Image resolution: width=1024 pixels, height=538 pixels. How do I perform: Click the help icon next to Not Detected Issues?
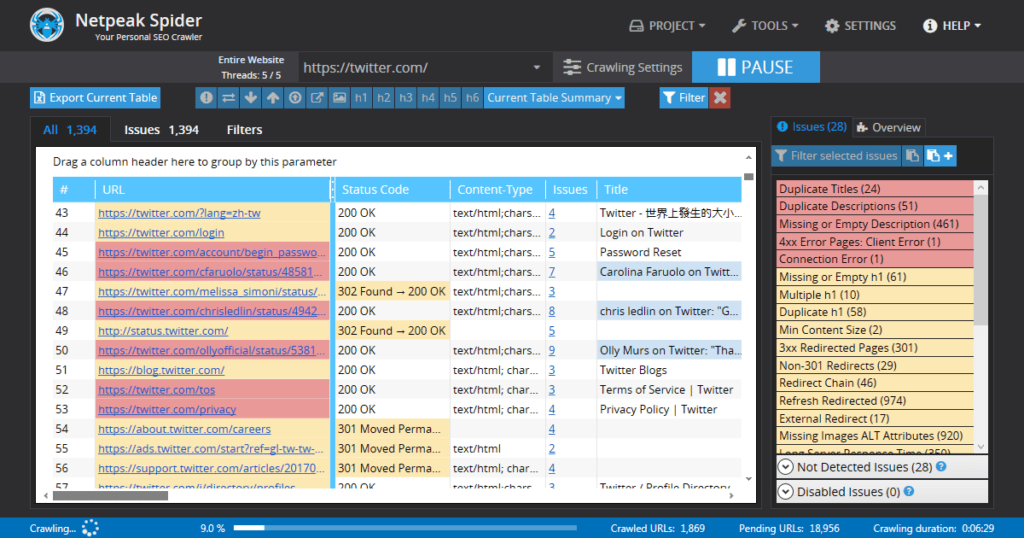[x=941, y=466]
